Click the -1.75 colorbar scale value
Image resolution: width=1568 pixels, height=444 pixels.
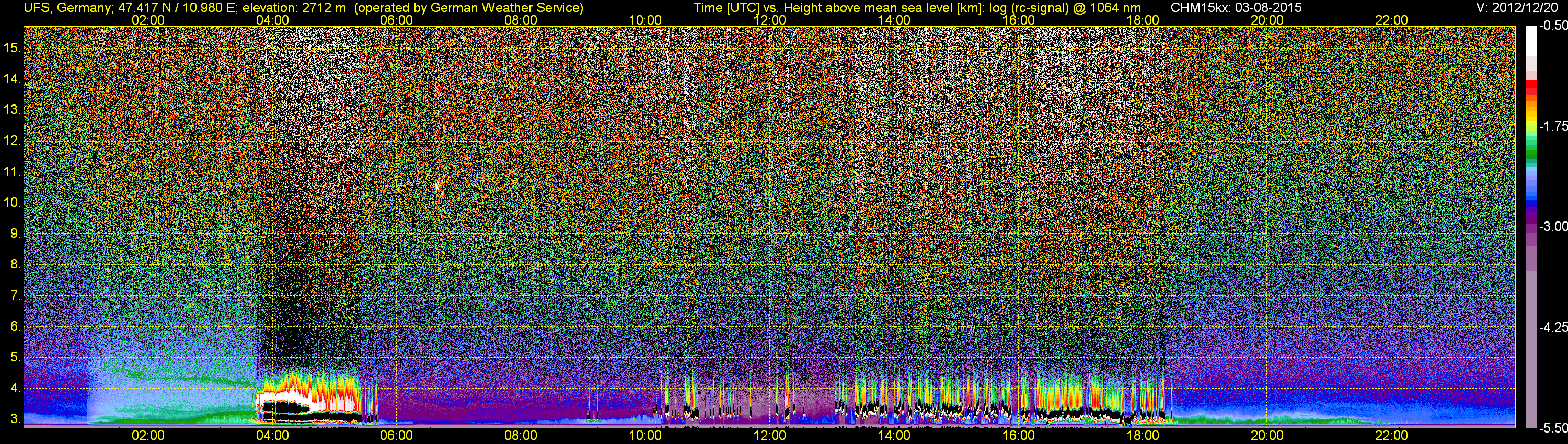click(1553, 126)
